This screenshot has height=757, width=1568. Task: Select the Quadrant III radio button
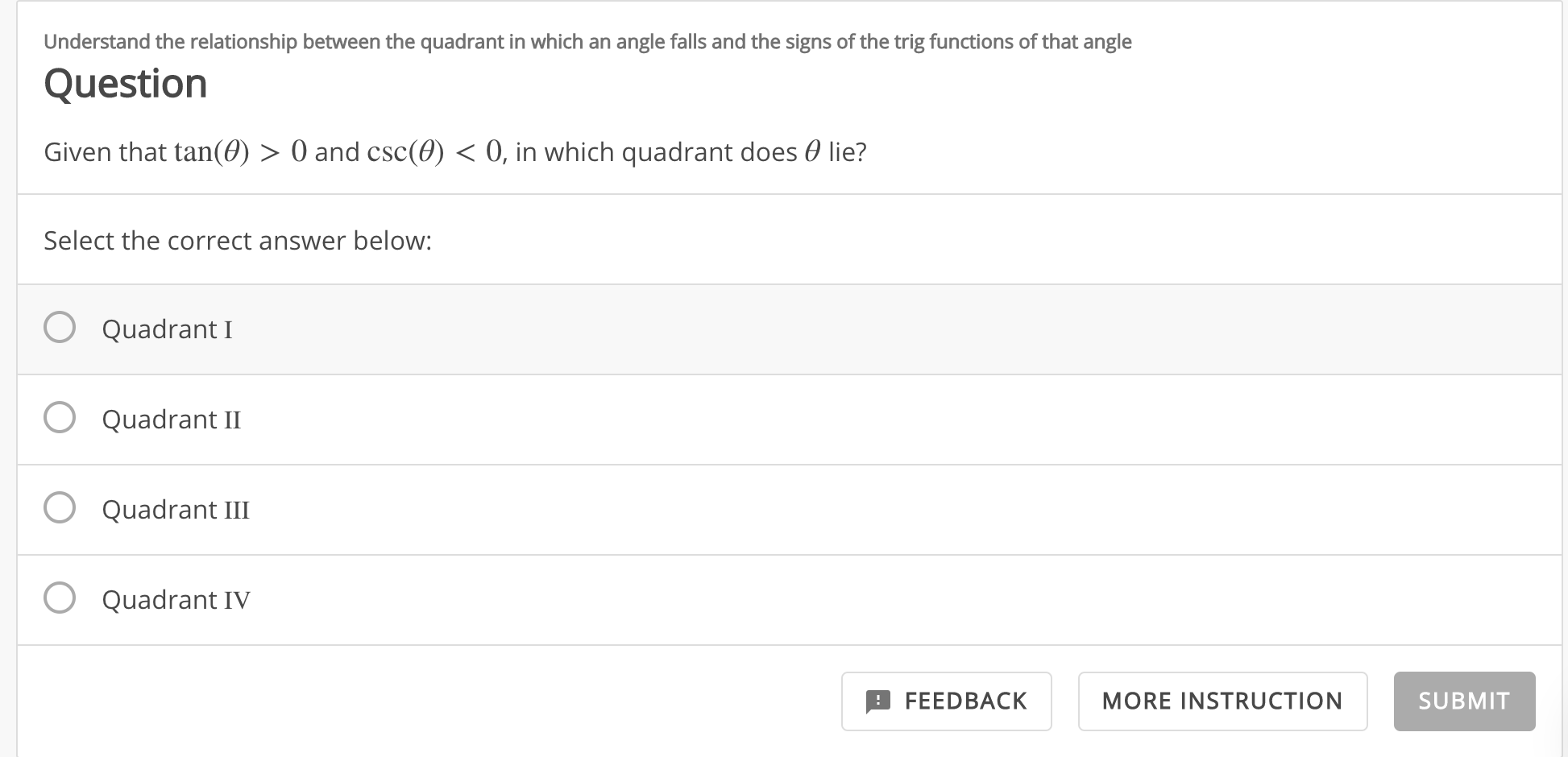[60, 508]
